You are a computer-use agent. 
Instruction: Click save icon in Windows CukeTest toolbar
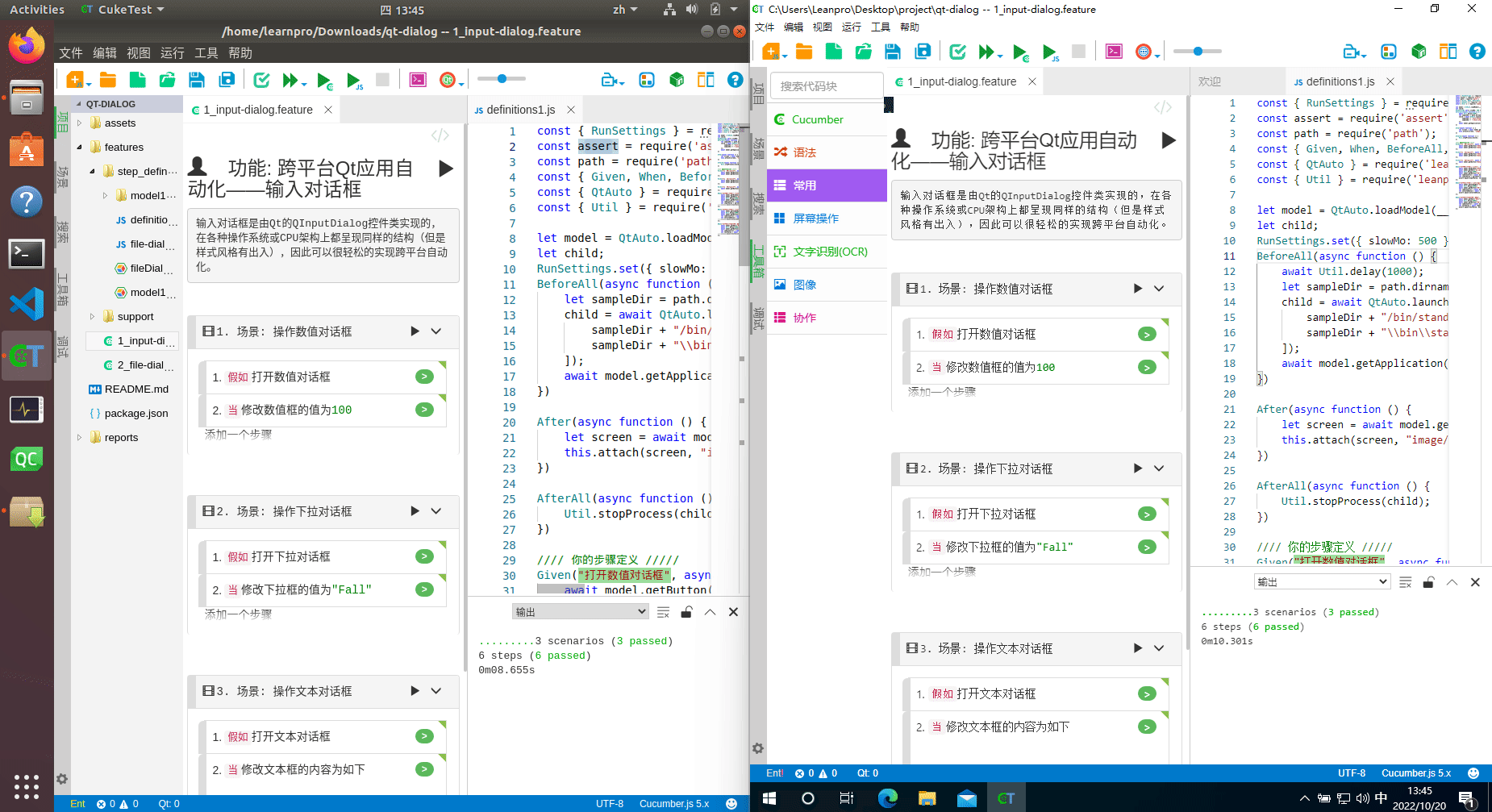pyautogui.click(x=893, y=52)
